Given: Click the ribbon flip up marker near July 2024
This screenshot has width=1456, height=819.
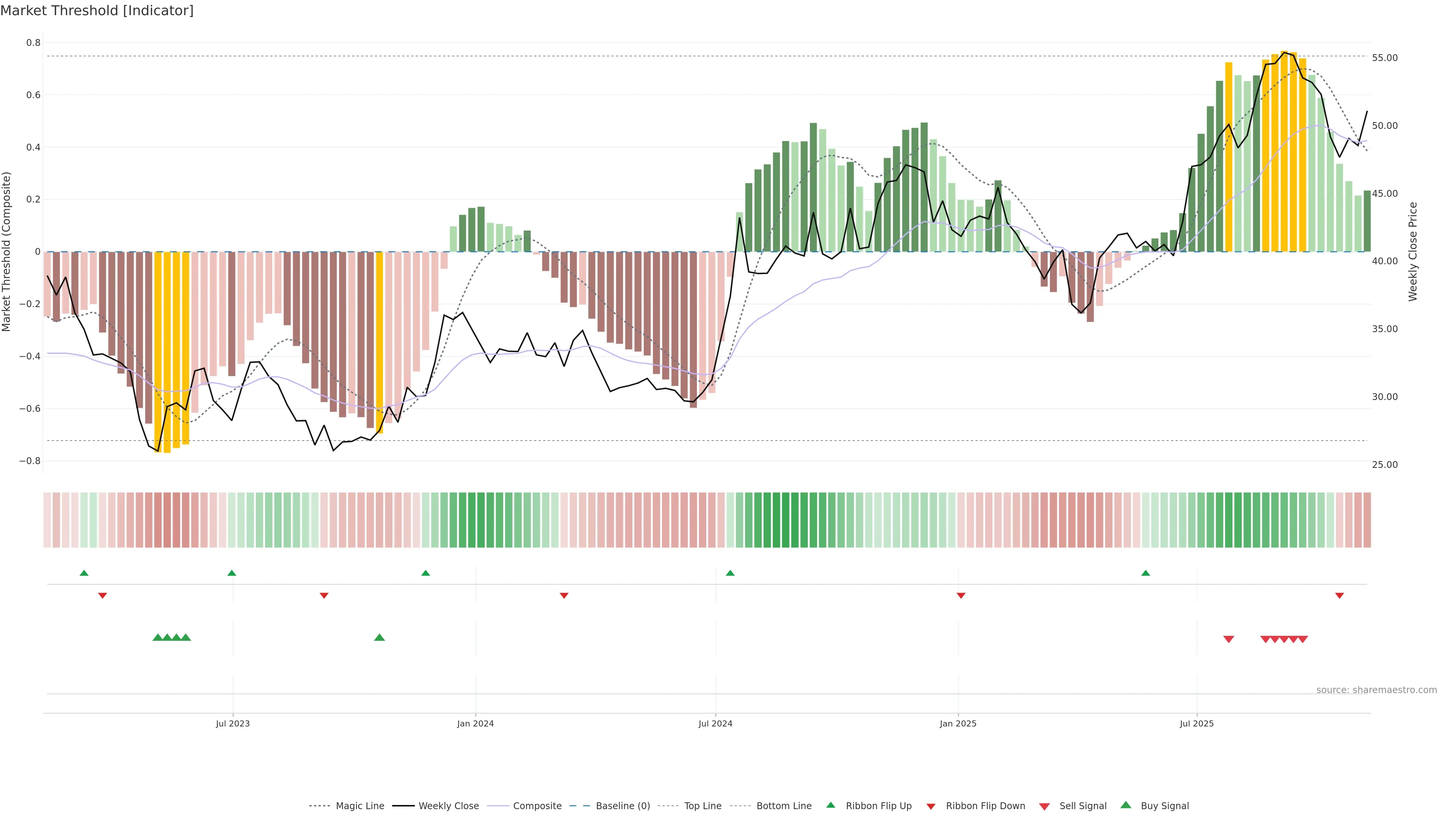Looking at the screenshot, I should point(730,573).
